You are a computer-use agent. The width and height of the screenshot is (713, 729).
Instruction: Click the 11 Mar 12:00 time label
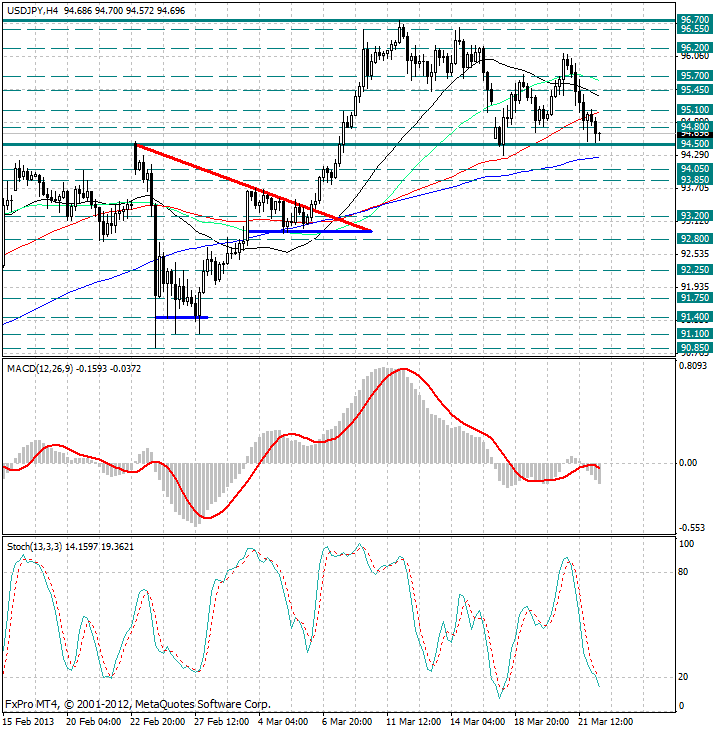414,722
